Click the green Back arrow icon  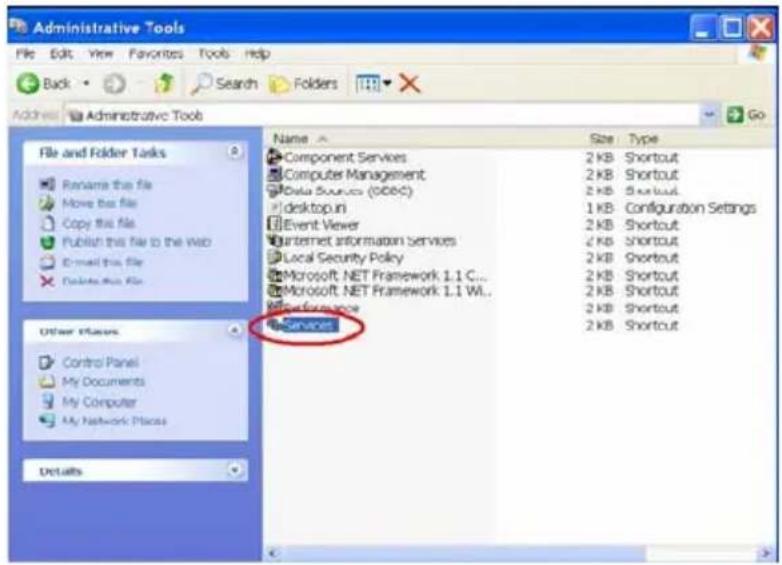27,83
